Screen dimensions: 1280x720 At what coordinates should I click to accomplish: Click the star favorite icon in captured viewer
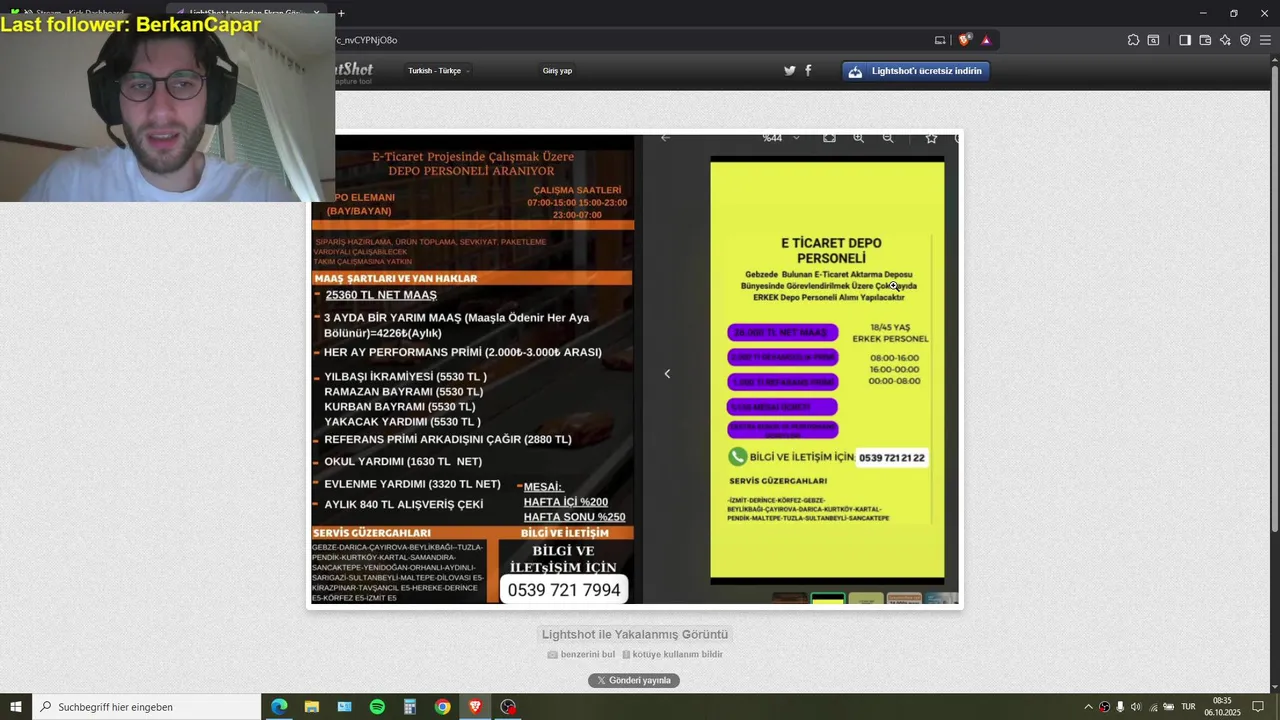(931, 138)
